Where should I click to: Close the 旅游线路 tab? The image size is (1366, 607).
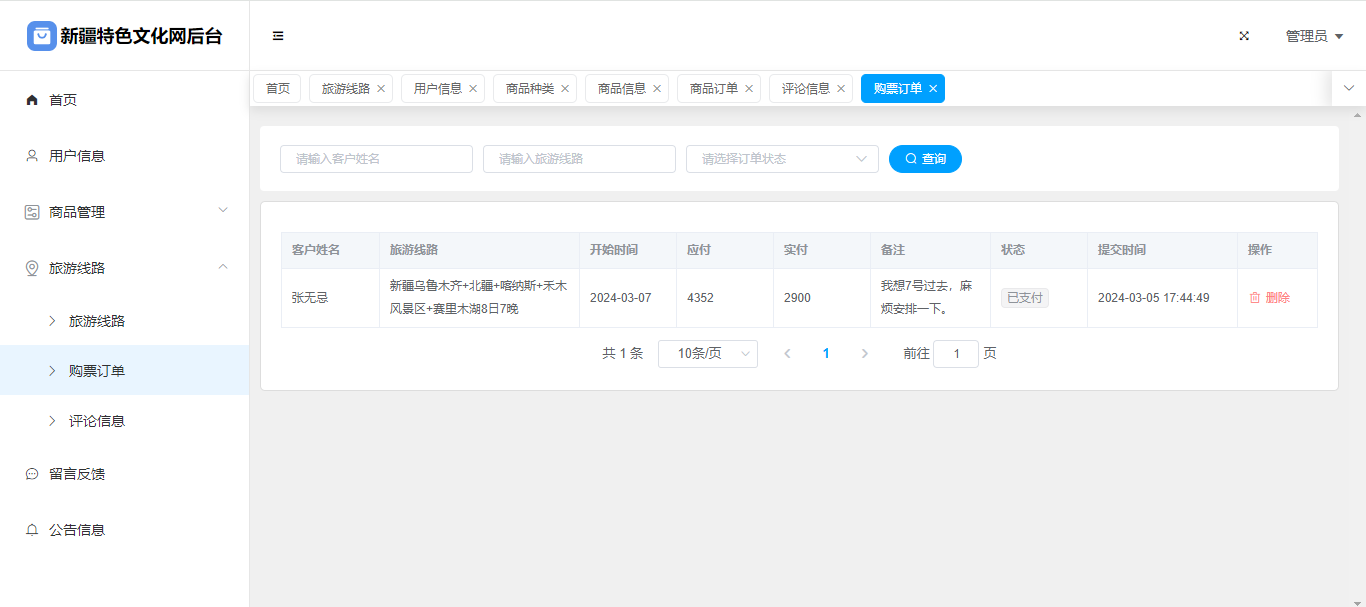(x=381, y=89)
